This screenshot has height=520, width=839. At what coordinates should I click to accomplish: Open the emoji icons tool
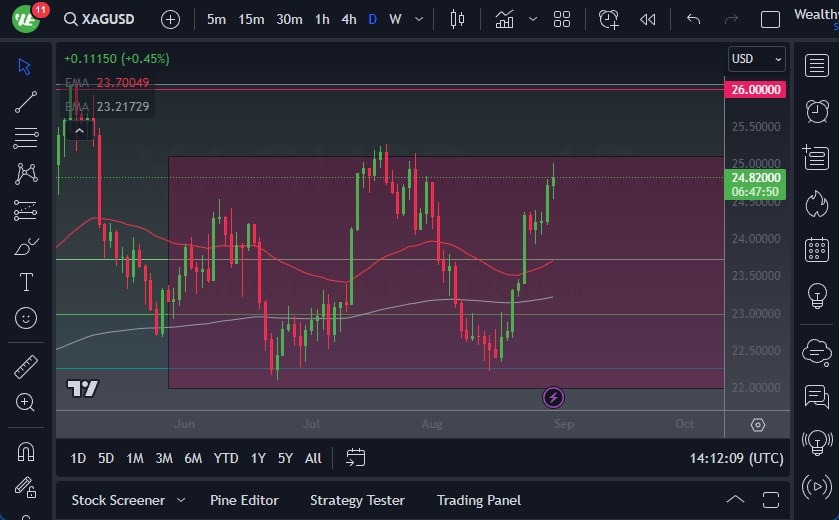[26, 318]
